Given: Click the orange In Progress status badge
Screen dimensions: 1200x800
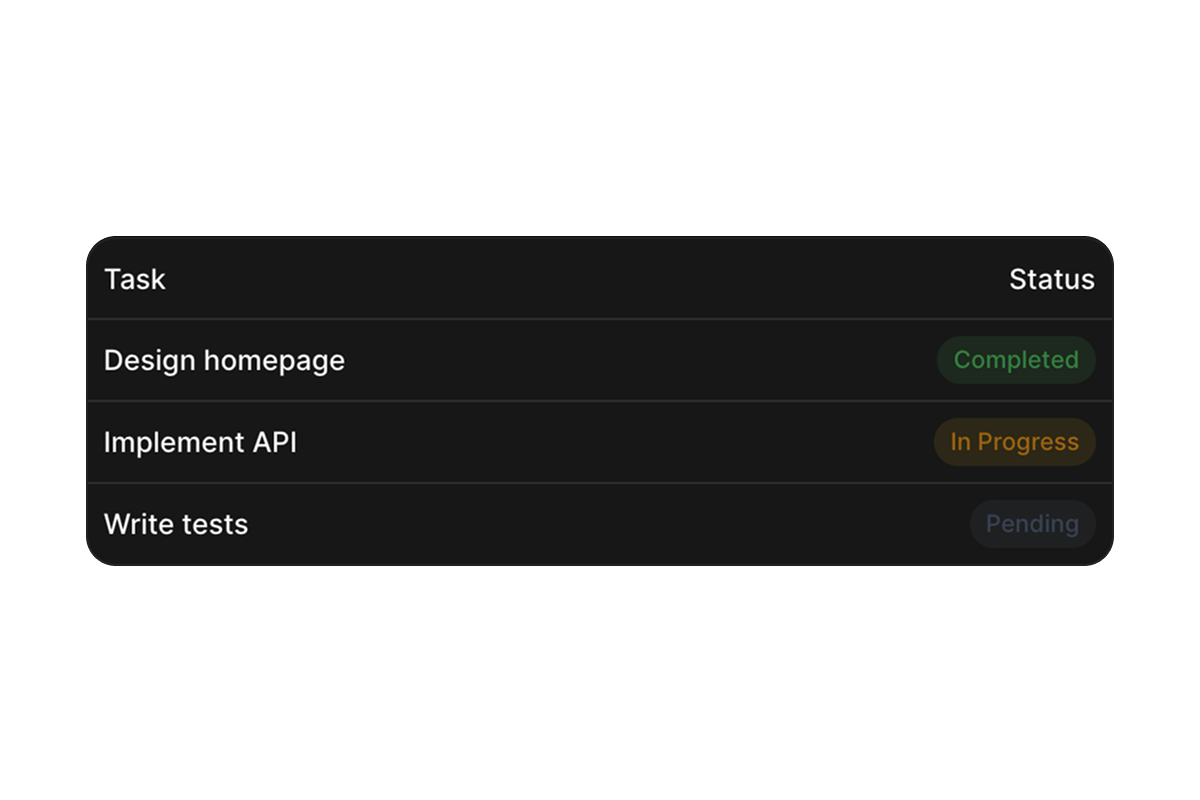Looking at the screenshot, I should [1014, 442].
